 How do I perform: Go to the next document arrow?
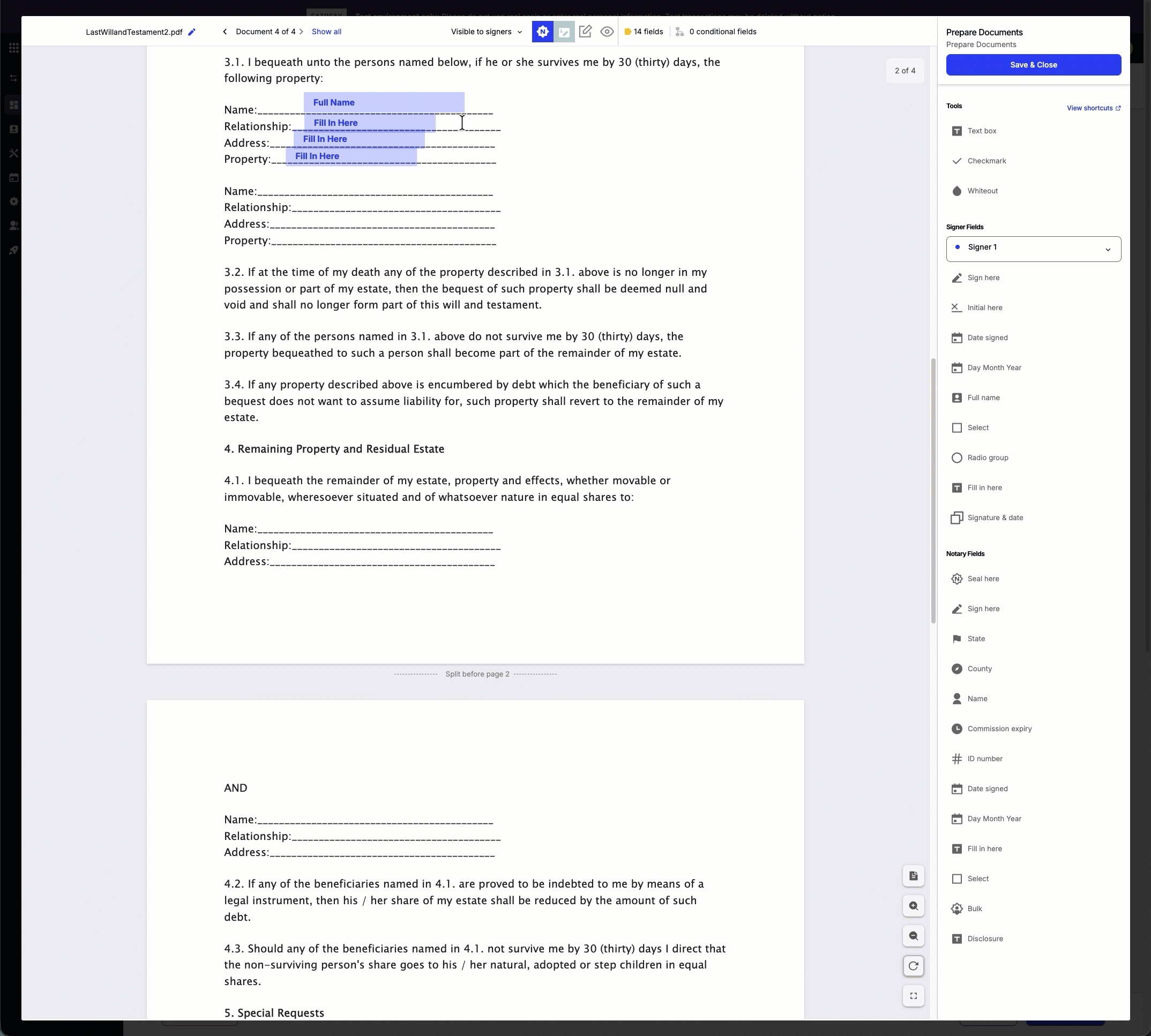click(x=301, y=32)
